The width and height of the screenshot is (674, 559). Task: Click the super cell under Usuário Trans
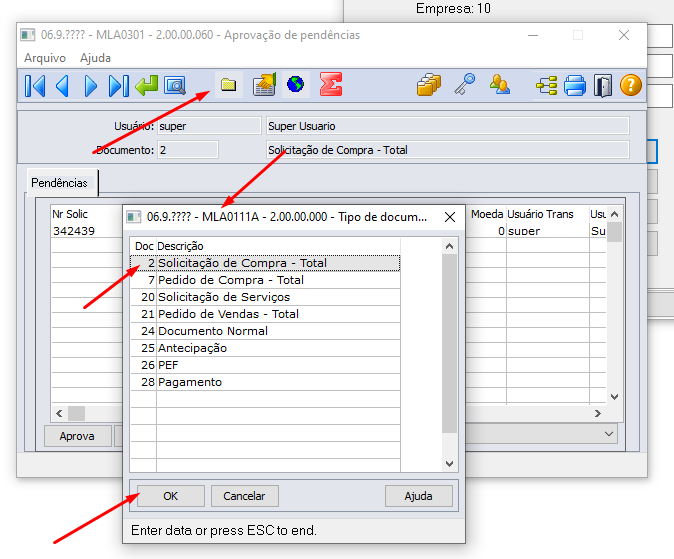pos(547,231)
